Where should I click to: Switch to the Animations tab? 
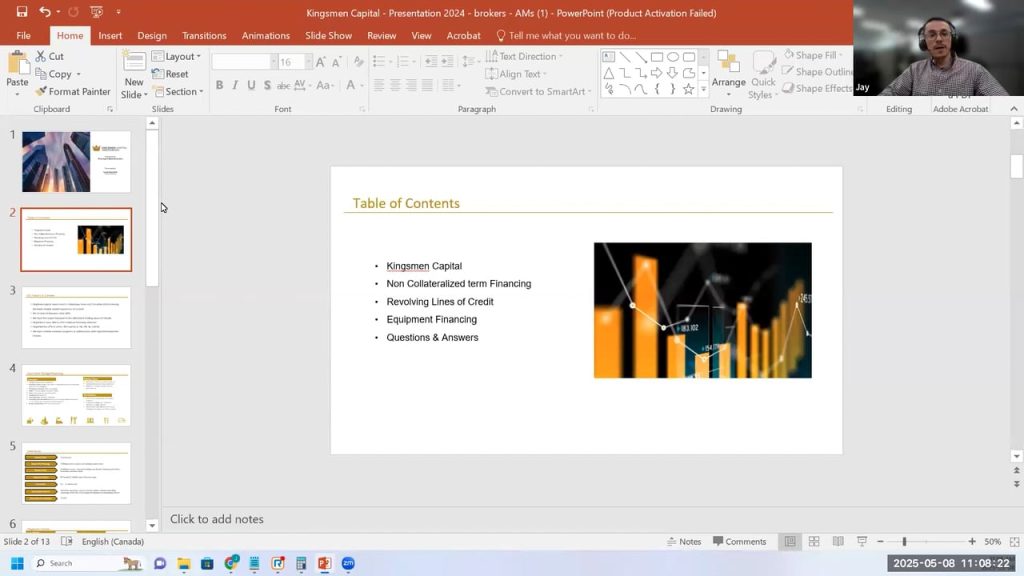266,36
